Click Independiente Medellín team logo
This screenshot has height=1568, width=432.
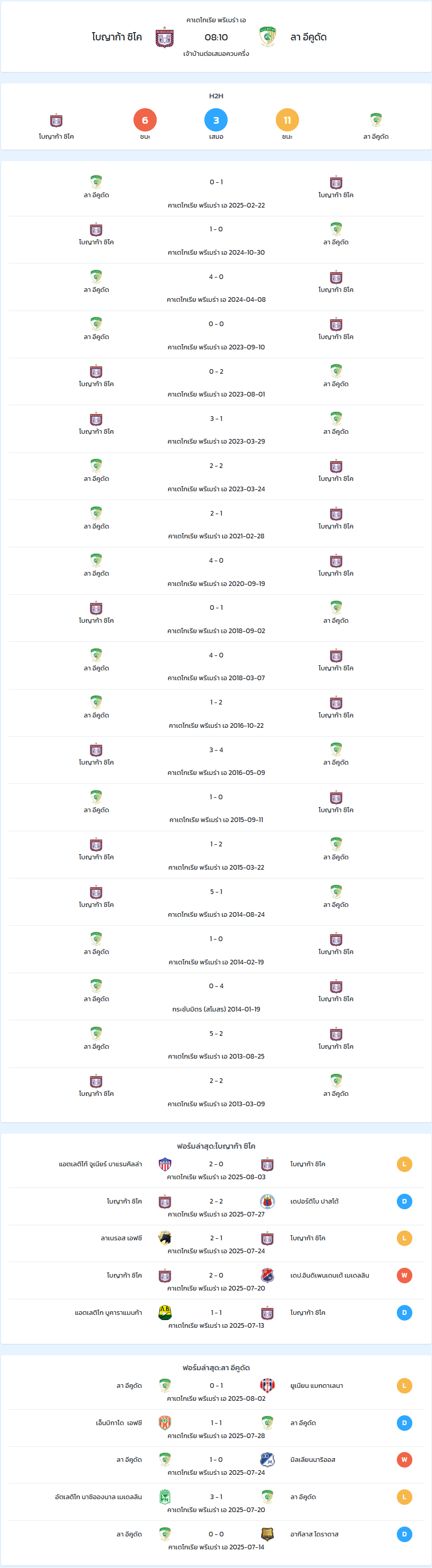[x=267, y=1275]
